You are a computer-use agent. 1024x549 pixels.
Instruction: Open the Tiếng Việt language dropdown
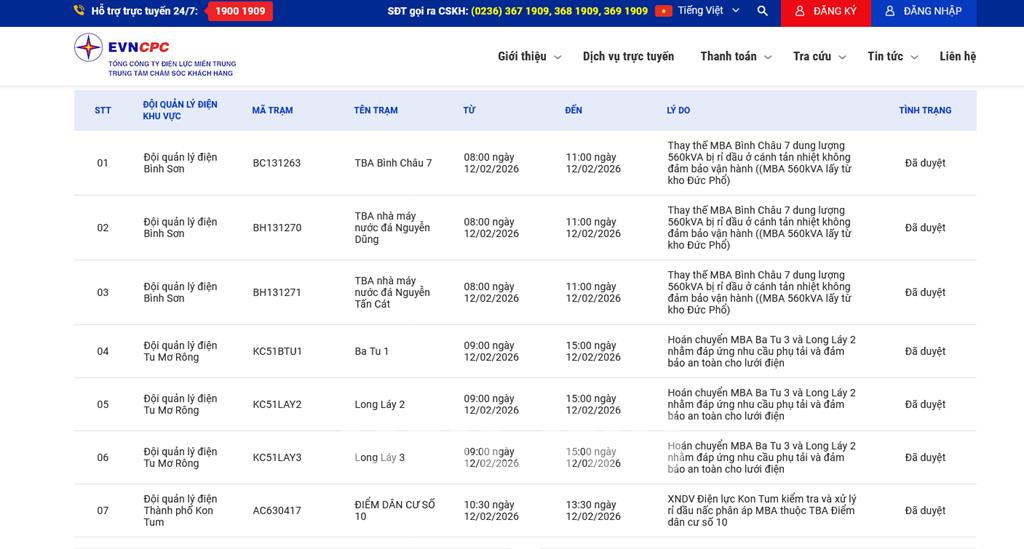coord(709,11)
